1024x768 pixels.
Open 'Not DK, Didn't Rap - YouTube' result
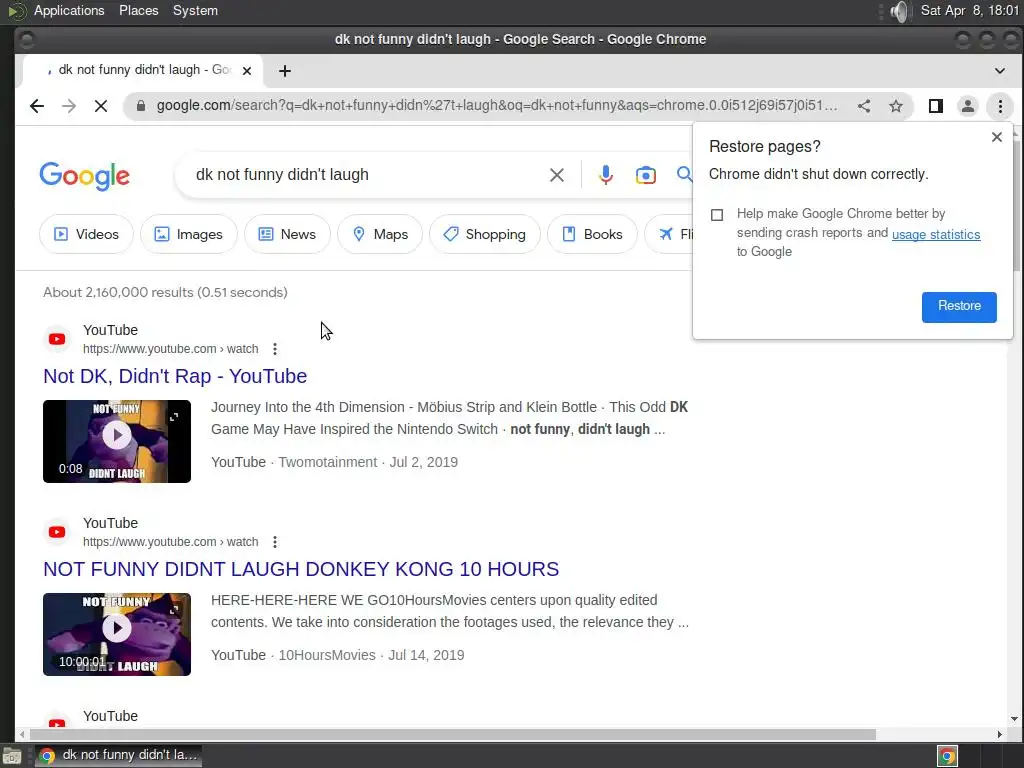[x=175, y=376]
